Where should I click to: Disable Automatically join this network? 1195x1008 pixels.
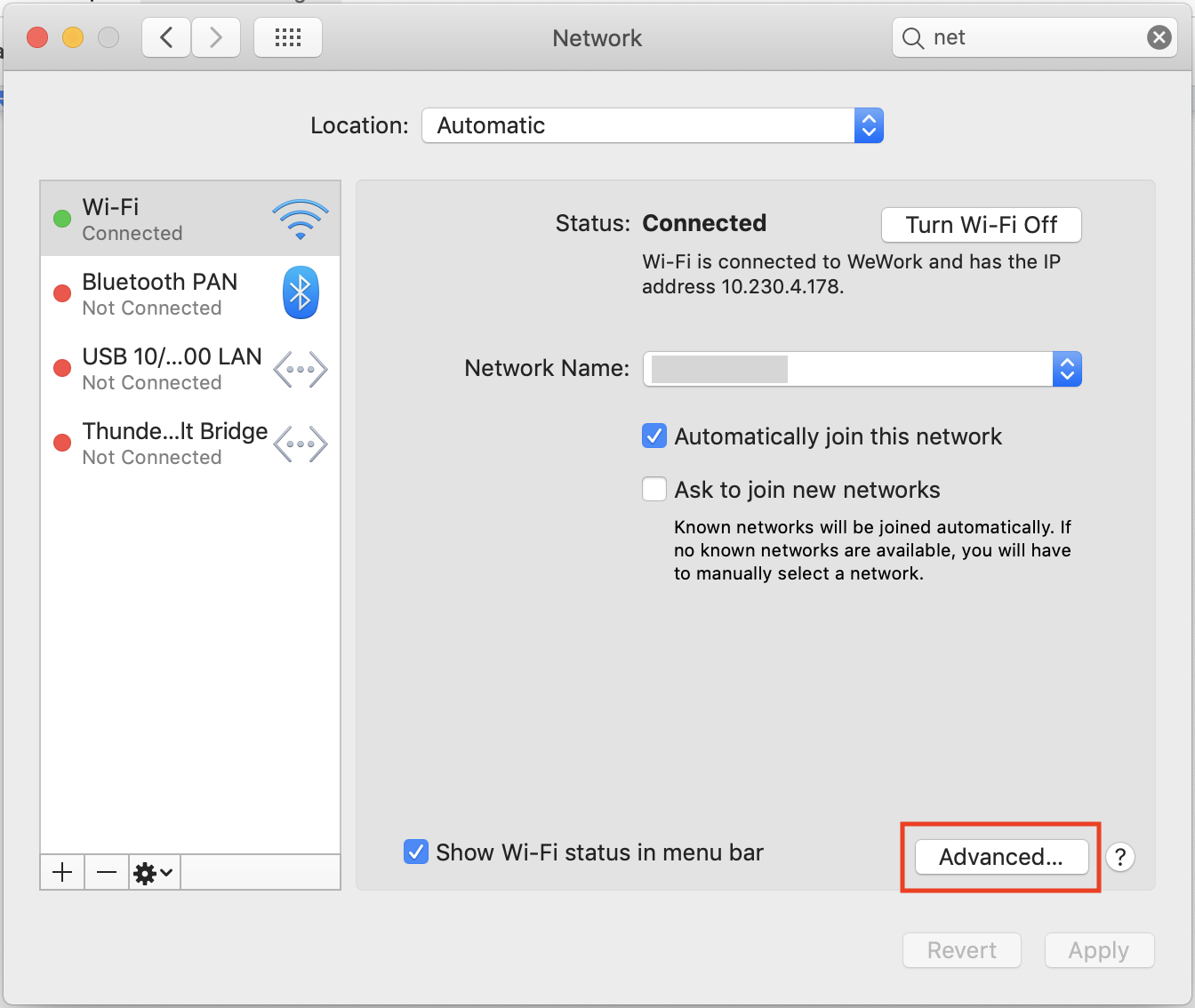tap(654, 436)
